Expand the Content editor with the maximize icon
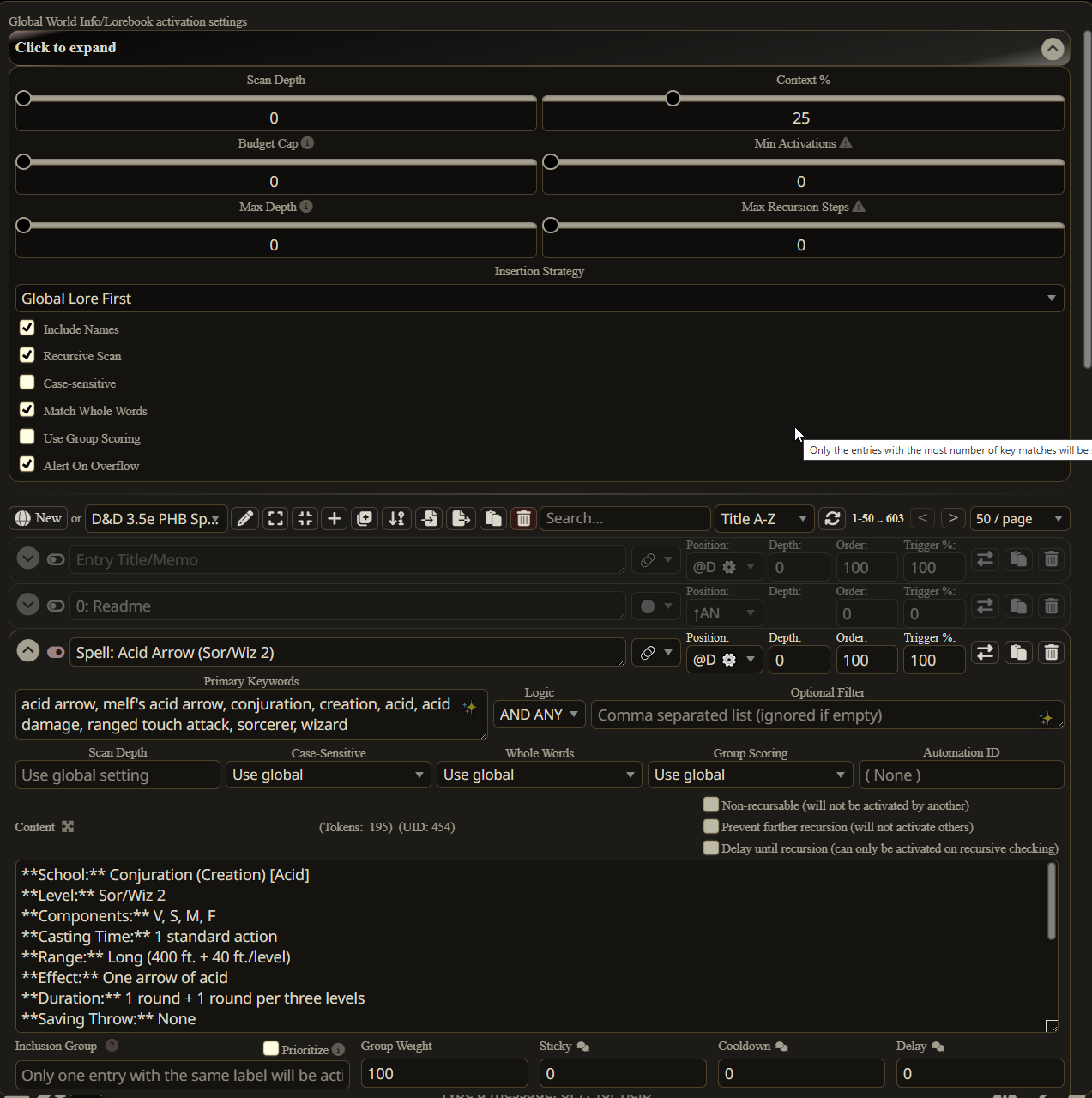The width and height of the screenshot is (1092, 1098). click(68, 827)
